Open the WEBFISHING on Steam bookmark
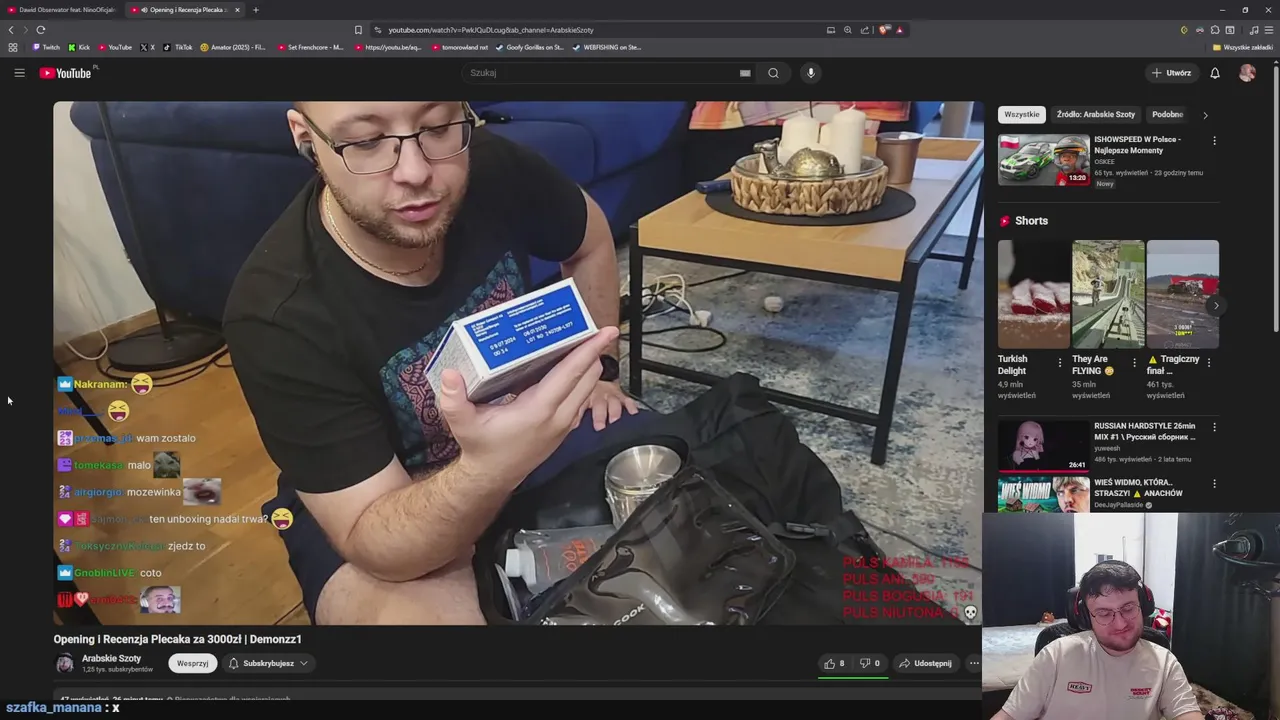 [607, 47]
